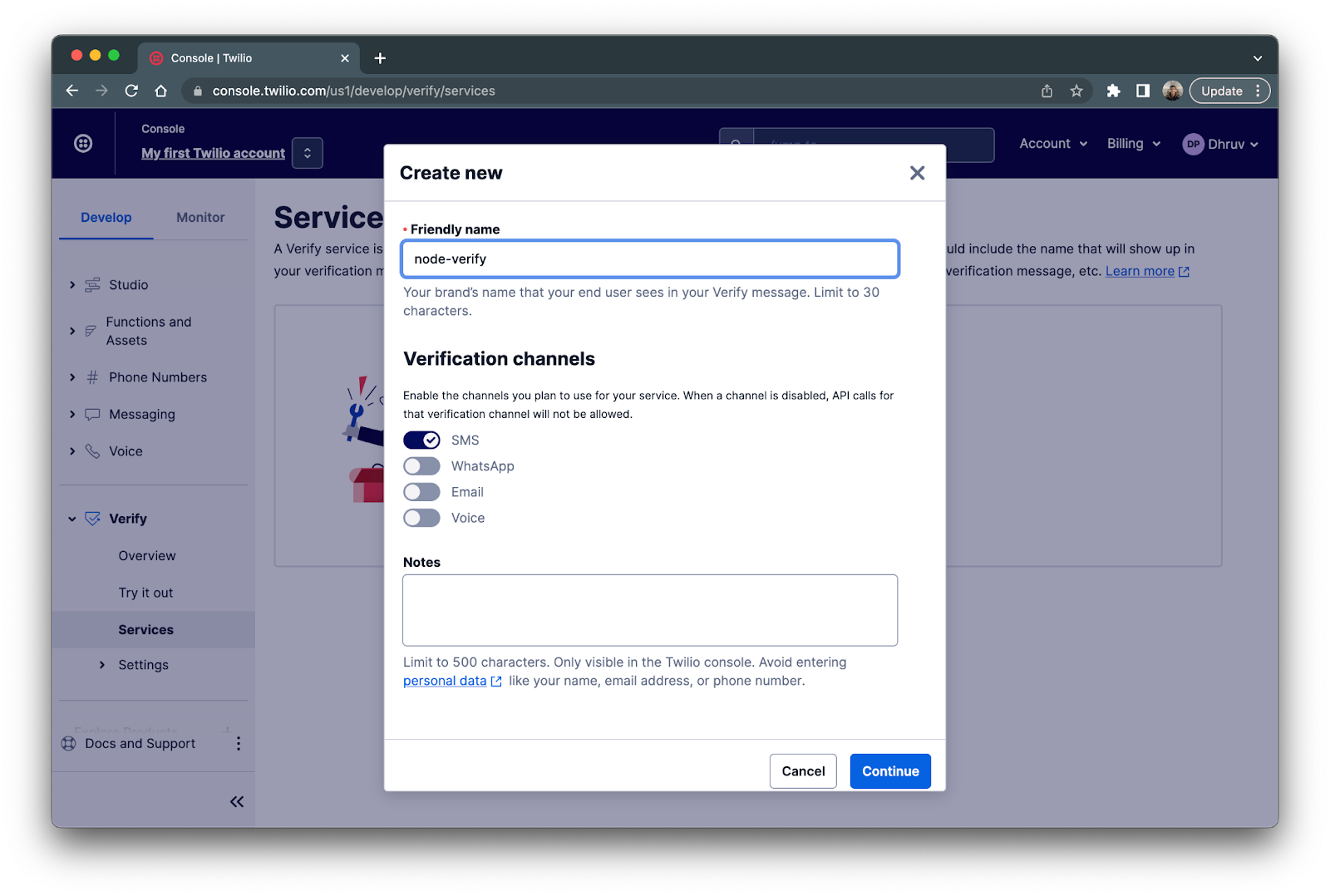Open account switcher beside My first Twilio account

[308, 153]
